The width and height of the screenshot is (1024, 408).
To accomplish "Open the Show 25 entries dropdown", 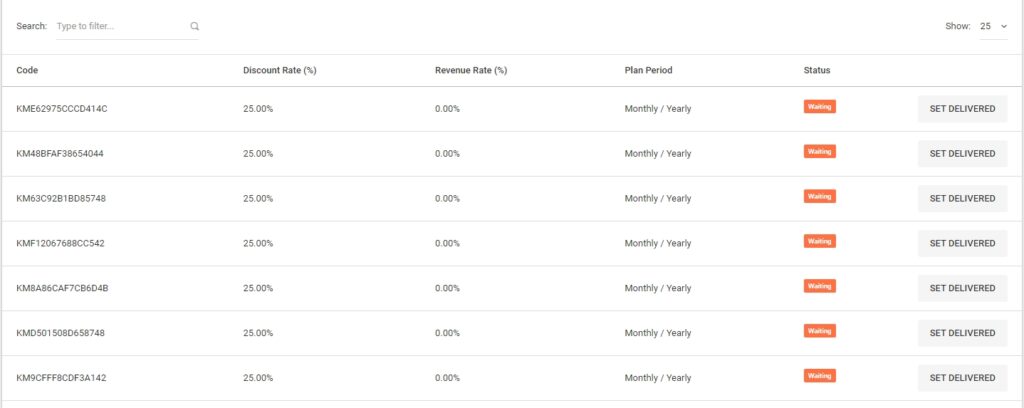I will tap(993, 27).
